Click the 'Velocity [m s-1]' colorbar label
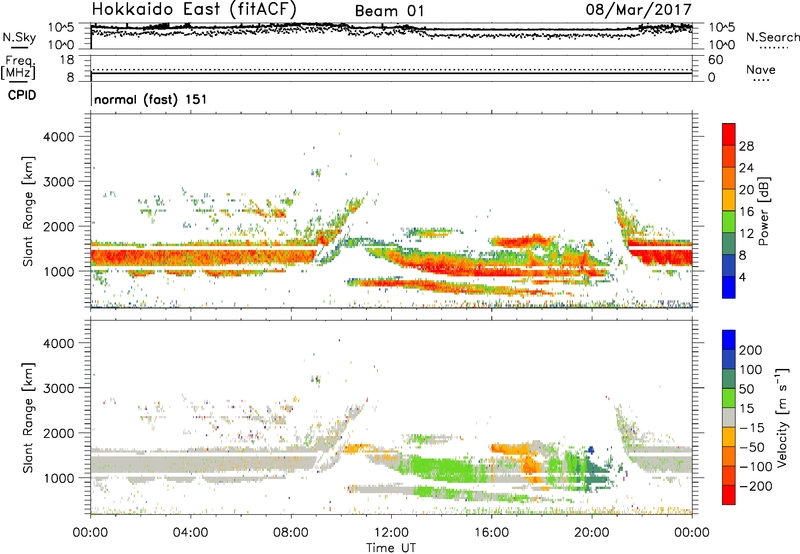Viewport: 800px width, 554px height. [782, 417]
